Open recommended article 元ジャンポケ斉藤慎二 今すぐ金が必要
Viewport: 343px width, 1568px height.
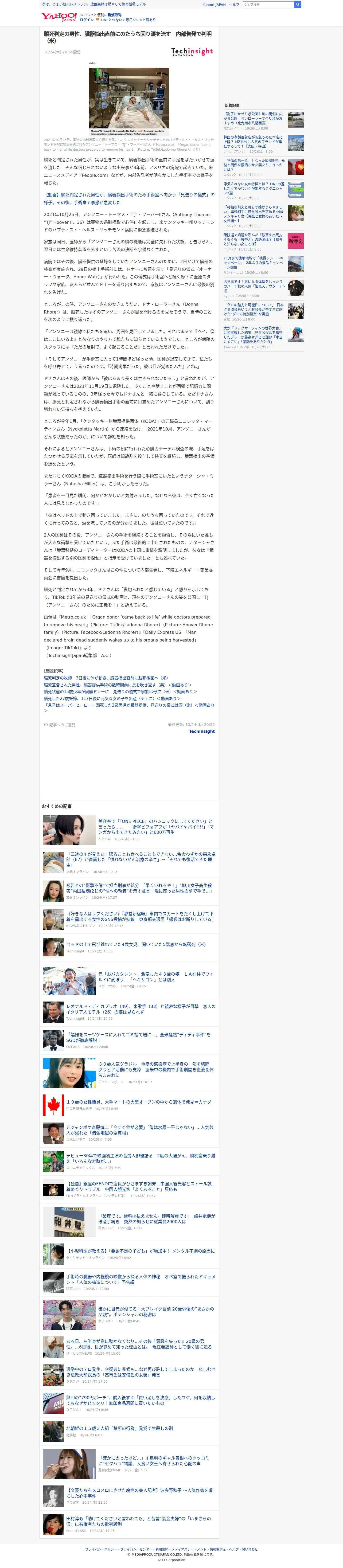pyautogui.click(x=140, y=1130)
